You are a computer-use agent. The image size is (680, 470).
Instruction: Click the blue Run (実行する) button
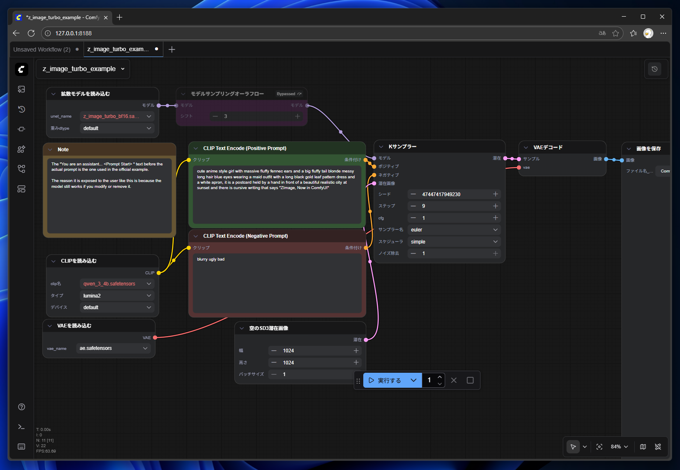384,380
